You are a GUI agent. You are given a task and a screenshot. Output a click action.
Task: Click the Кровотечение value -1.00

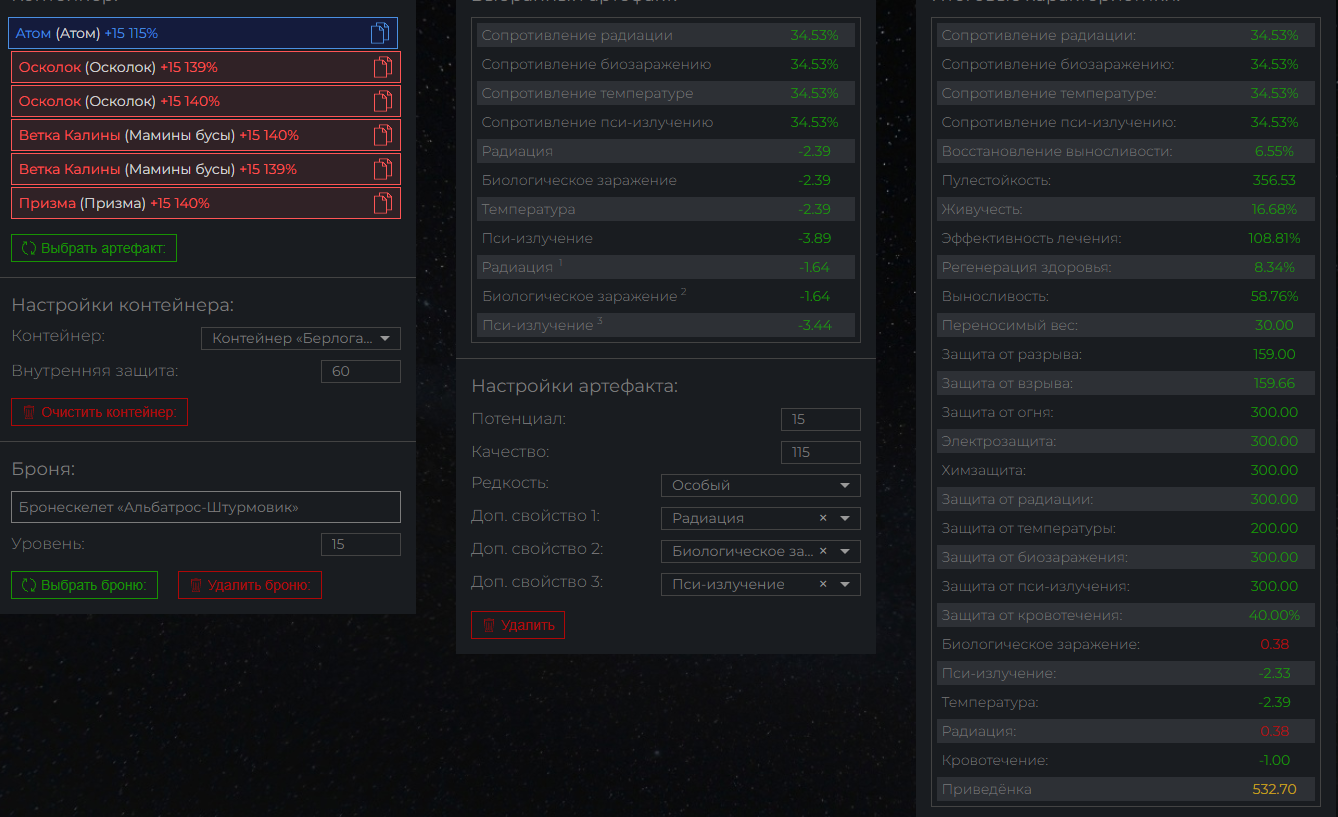(x=1274, y=761)
